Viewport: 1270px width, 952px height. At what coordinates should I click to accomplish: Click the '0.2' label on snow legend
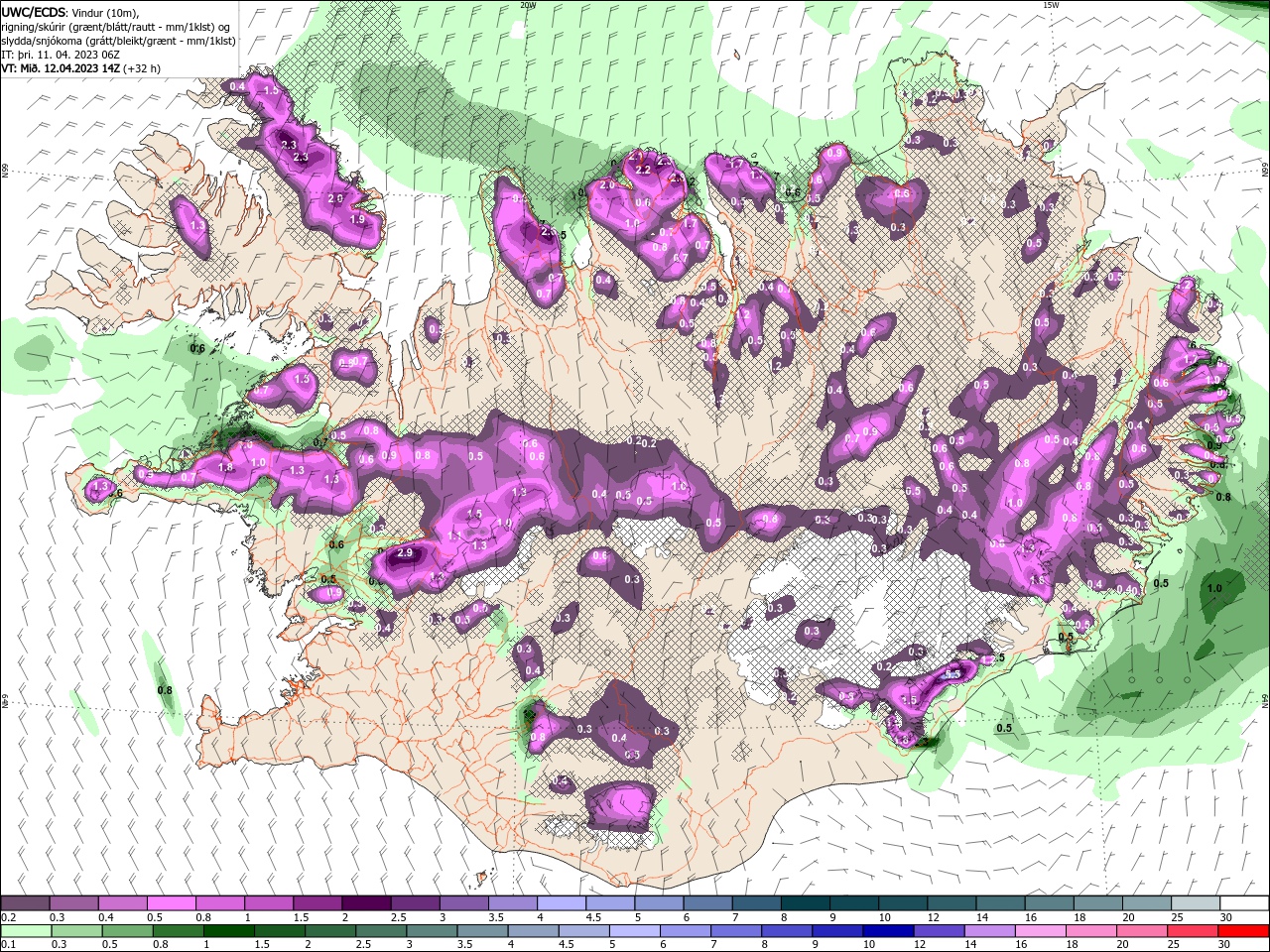click(8, 917)
